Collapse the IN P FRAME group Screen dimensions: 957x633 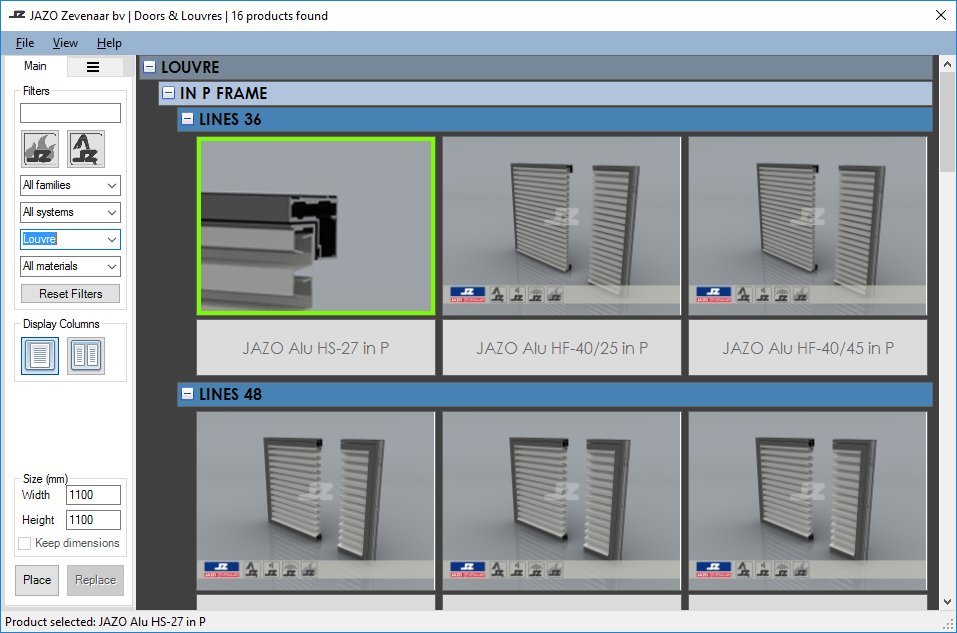(168, 93)
